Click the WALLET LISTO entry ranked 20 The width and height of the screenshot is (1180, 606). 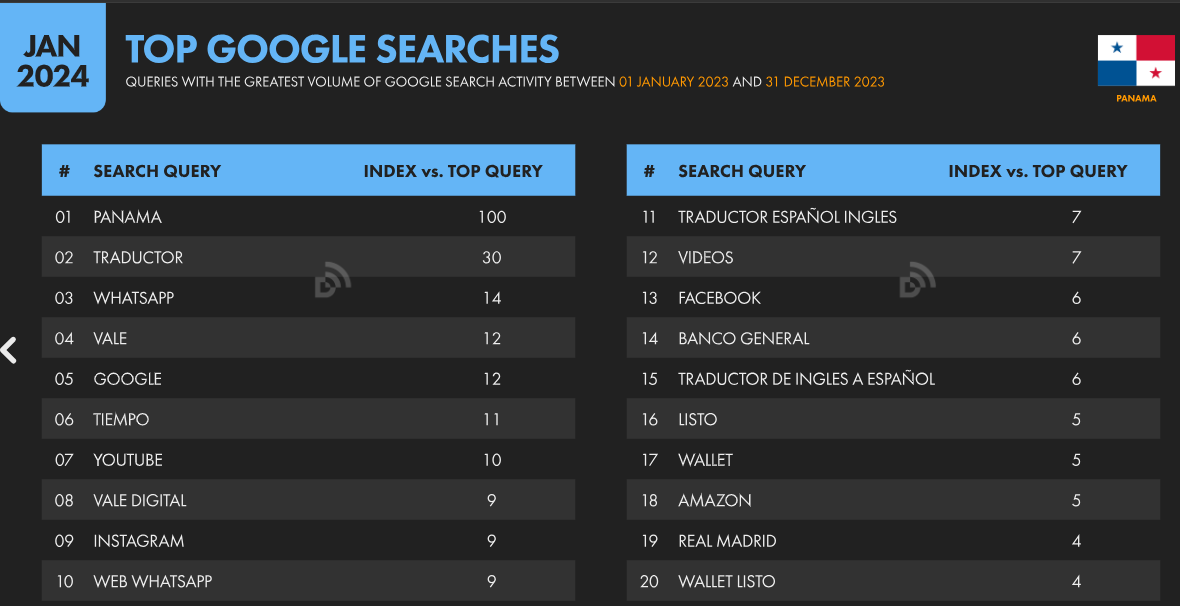click(893, 581)
